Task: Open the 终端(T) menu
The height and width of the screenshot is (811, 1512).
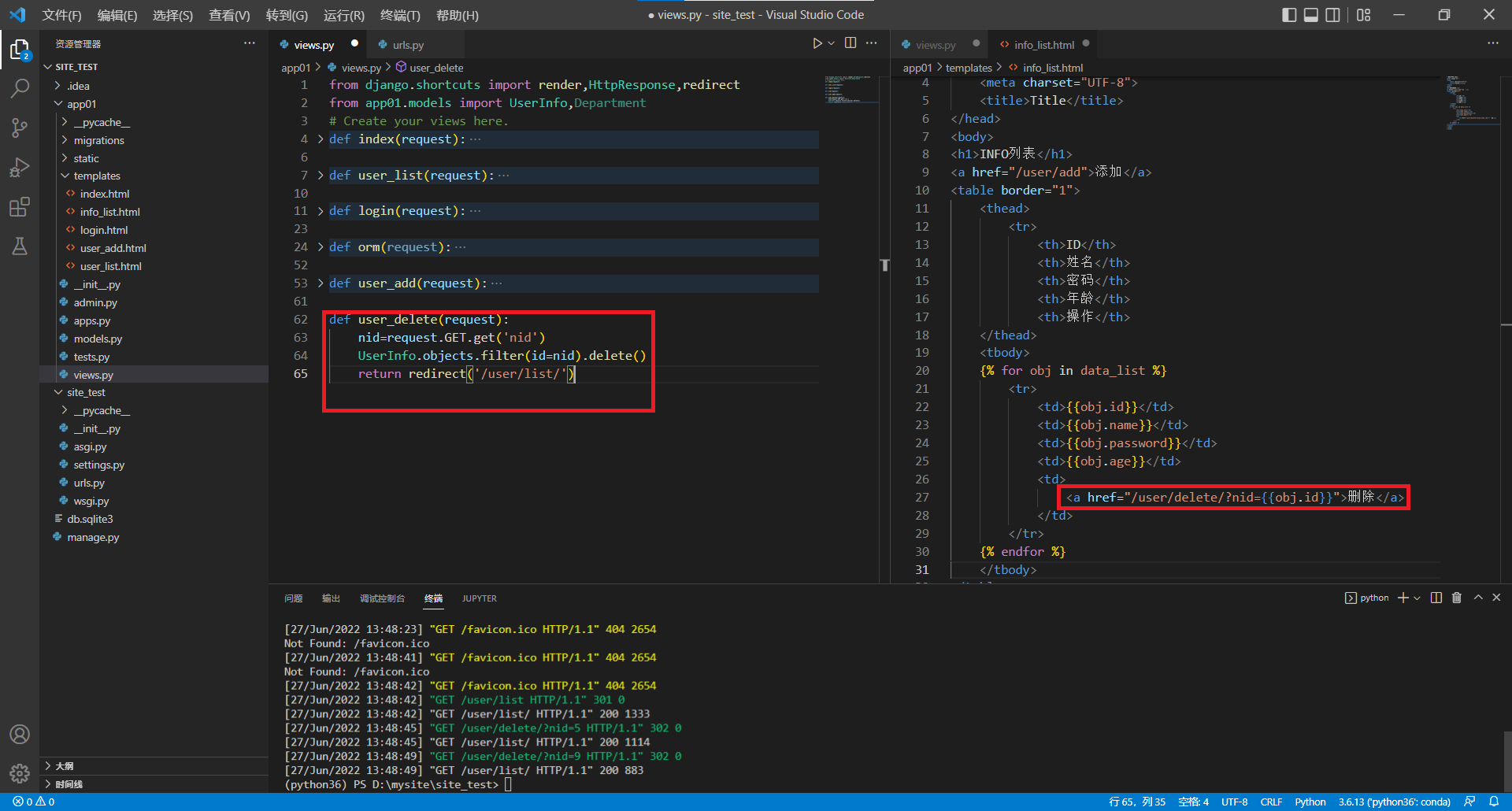Action: [x=400, y=15]
